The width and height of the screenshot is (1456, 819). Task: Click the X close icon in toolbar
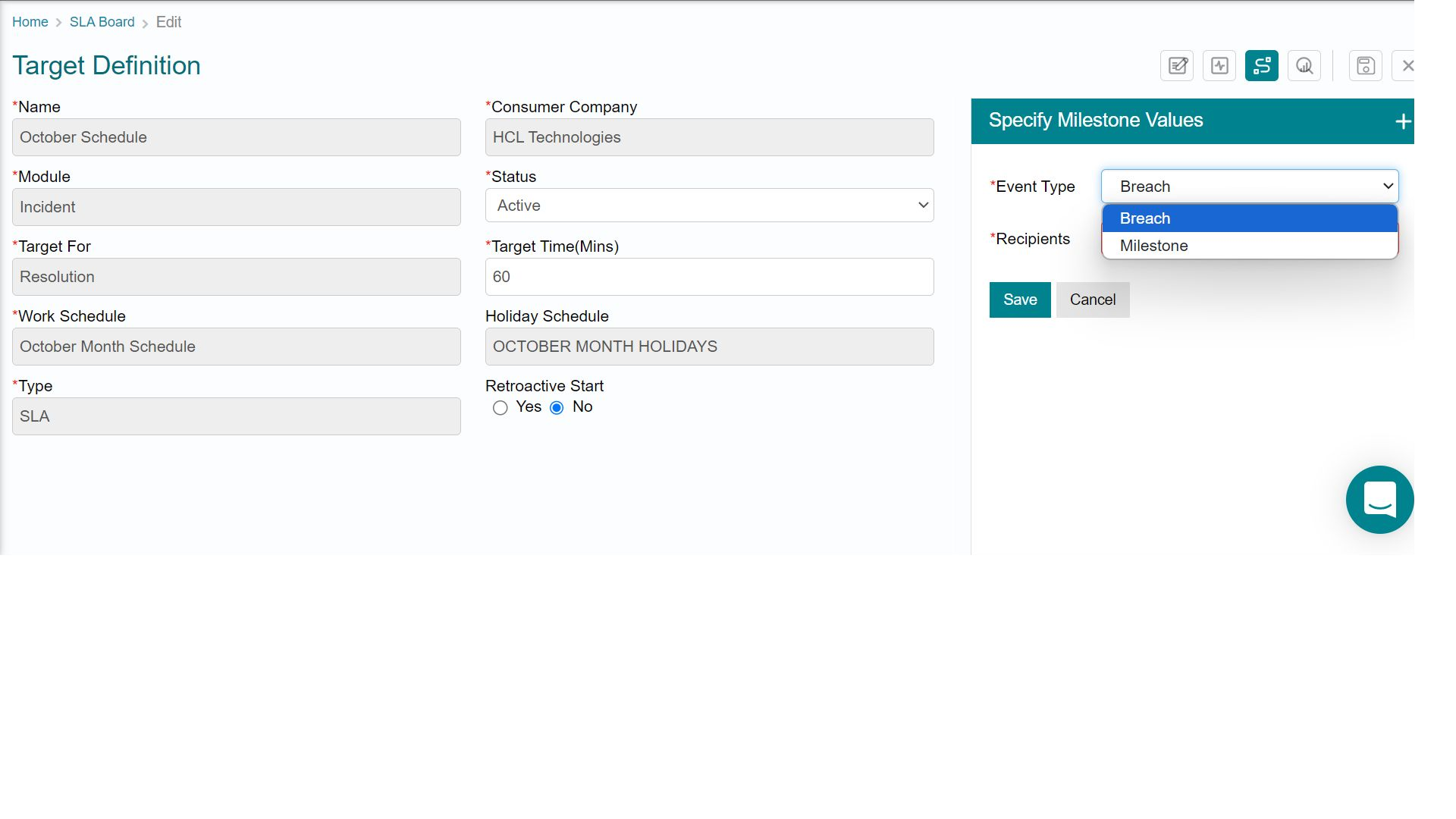[x=1407, y=66]
